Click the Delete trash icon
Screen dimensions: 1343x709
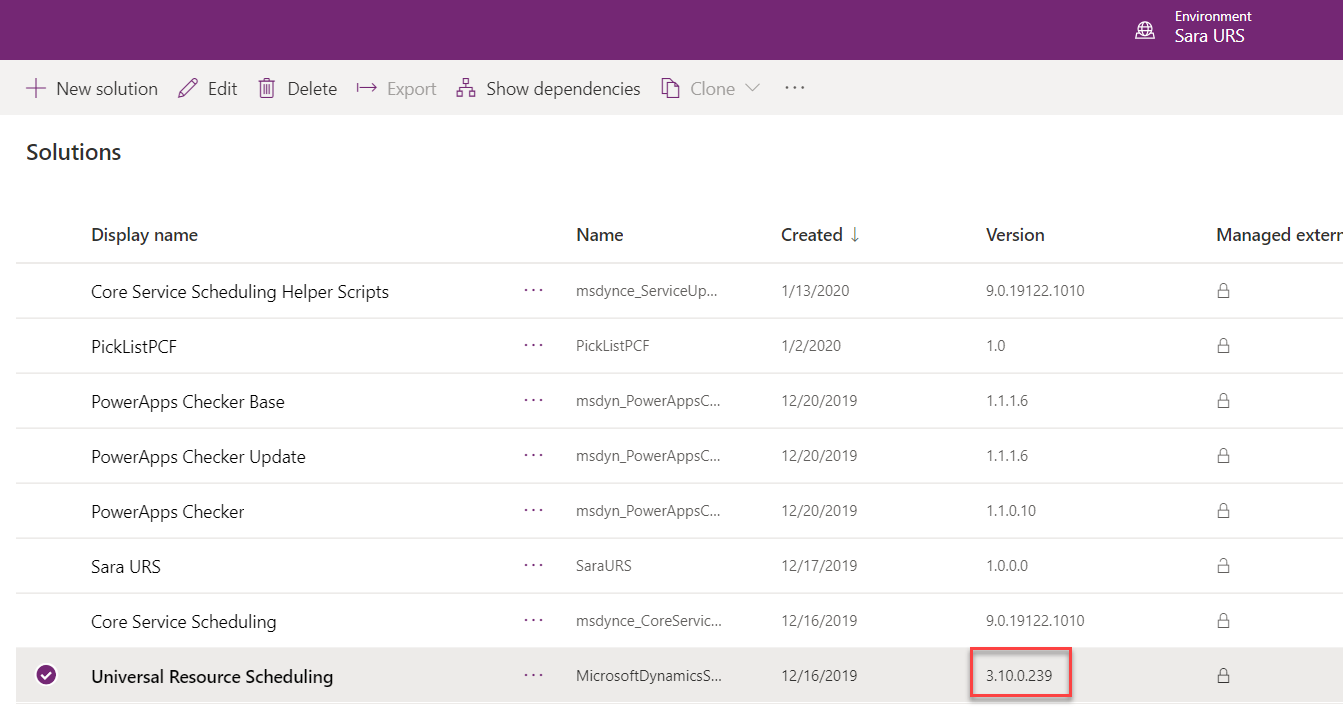tap(266, 88)
